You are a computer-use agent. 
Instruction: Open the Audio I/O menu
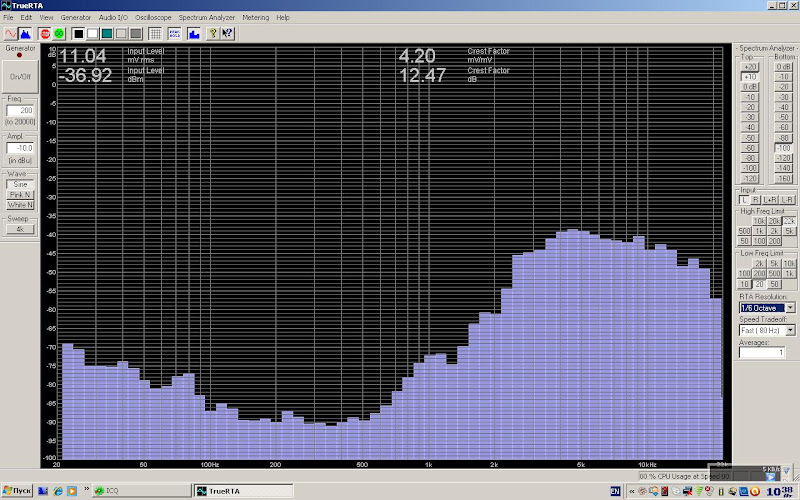coord(112,18)
